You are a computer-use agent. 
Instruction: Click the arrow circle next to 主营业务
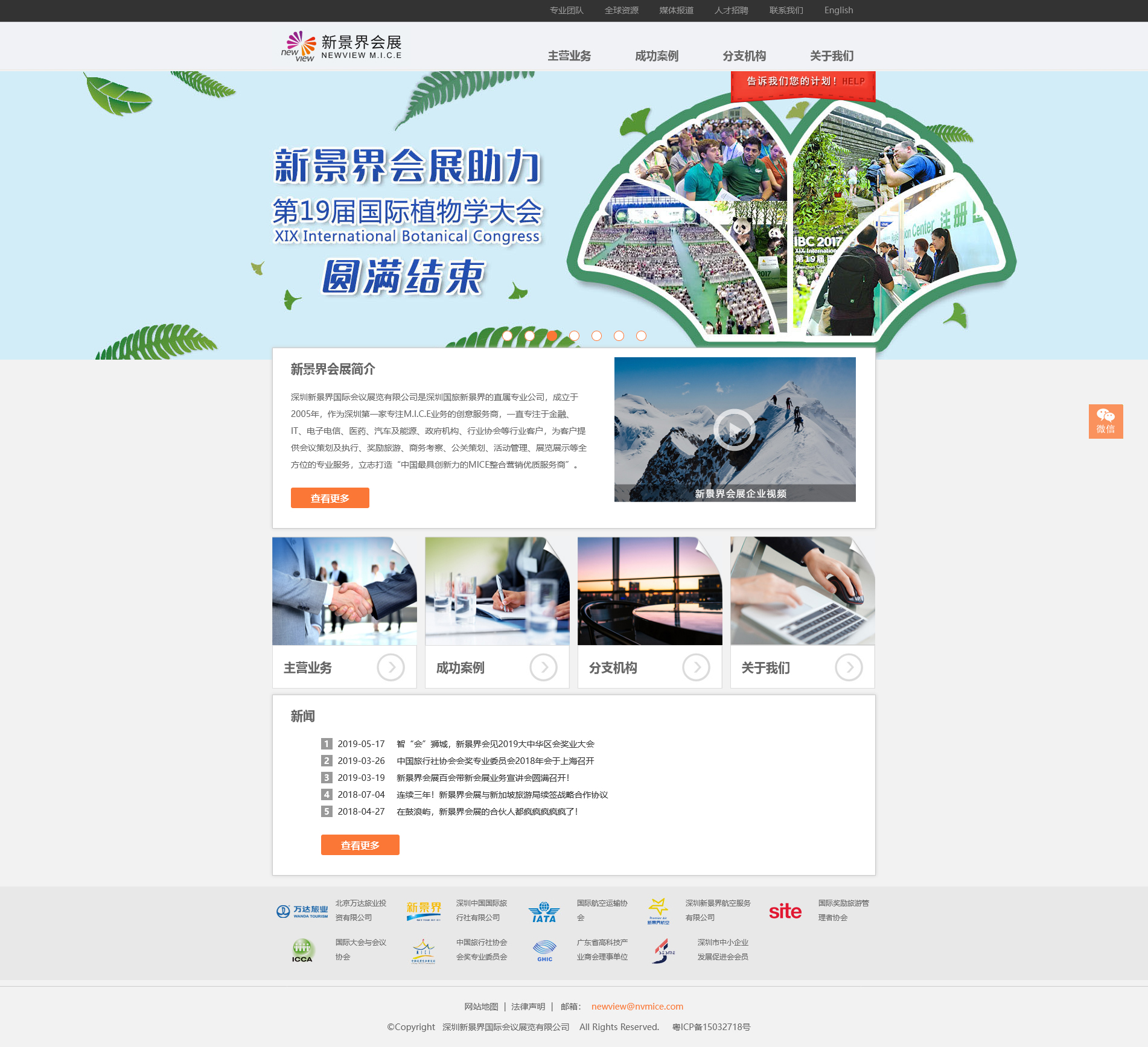click(x=391, y=667)
